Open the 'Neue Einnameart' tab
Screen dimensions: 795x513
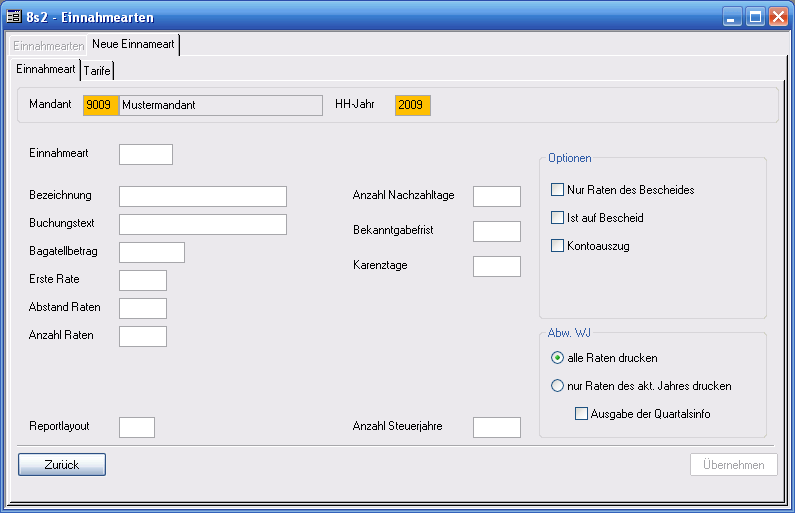pyautogui.click(x=133, y=45)
